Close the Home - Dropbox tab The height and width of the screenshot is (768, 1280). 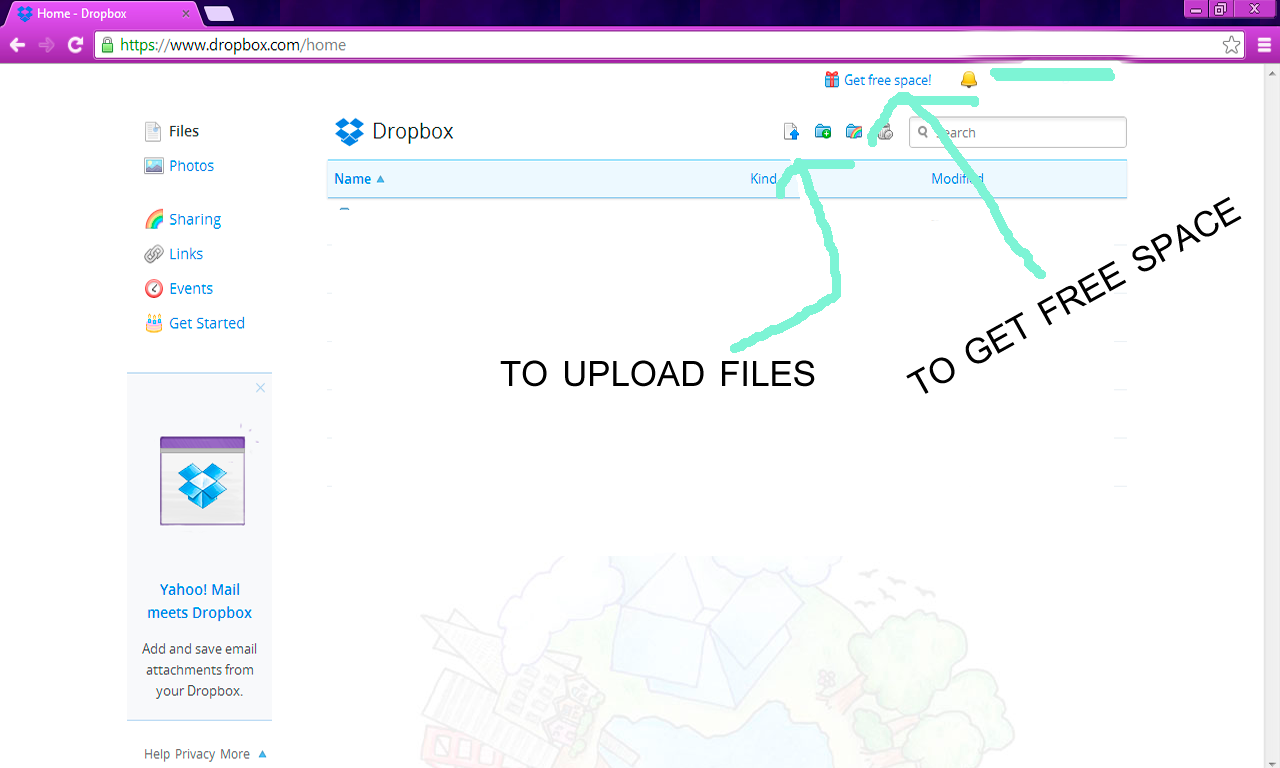click(186, 14)
